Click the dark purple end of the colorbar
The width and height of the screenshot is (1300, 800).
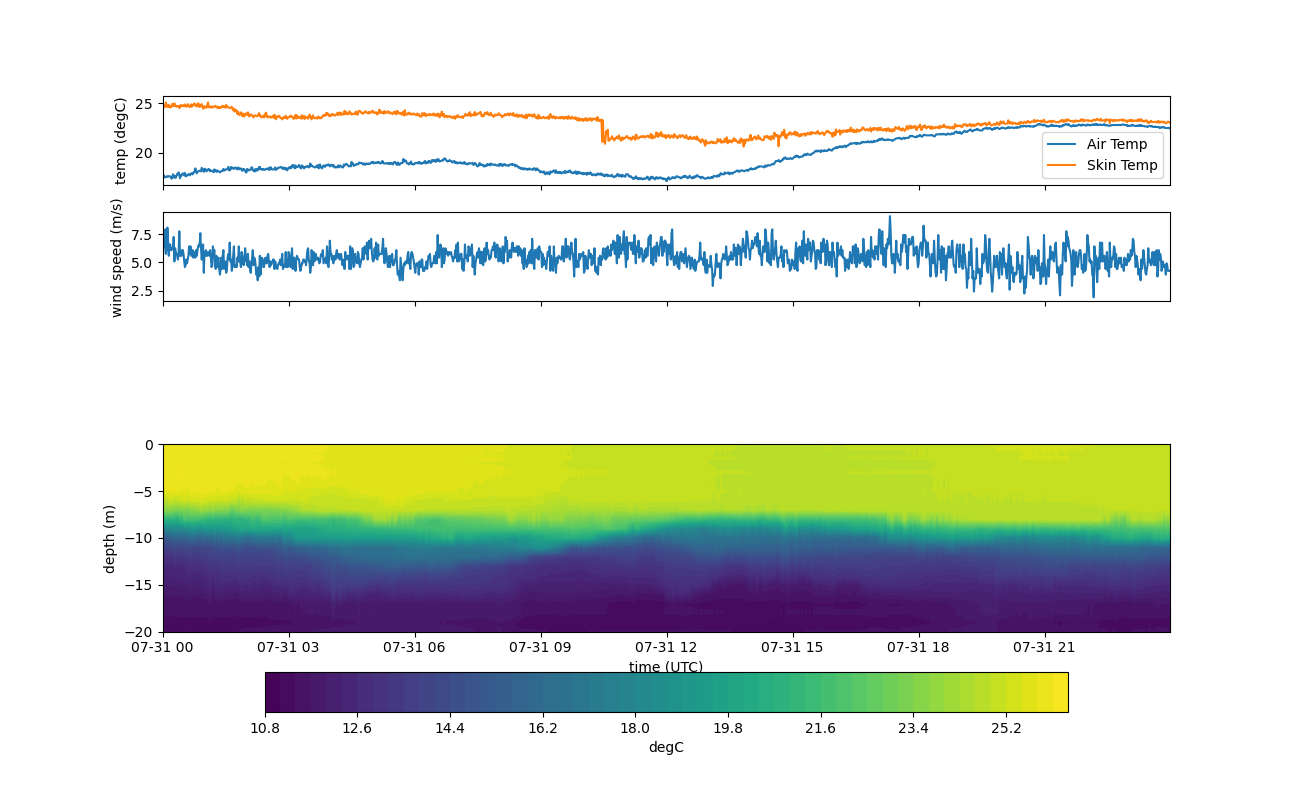(273, 692)
